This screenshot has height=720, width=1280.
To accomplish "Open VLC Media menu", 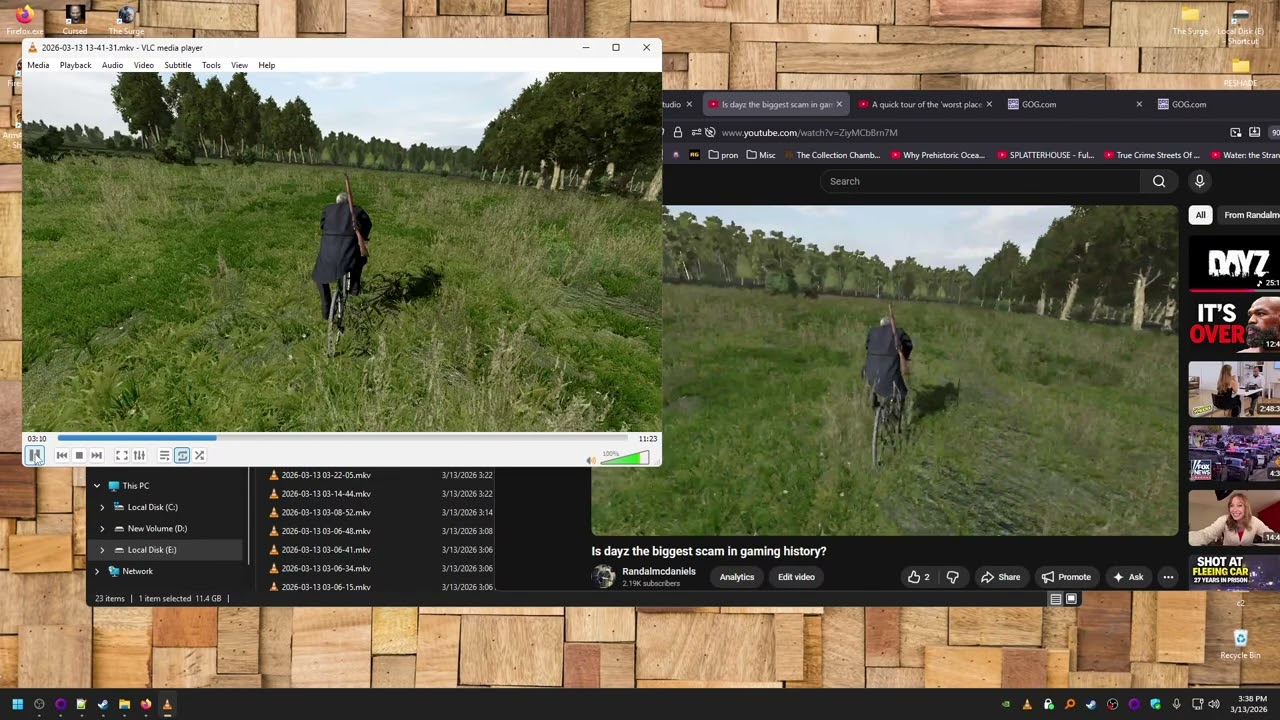I will (x=38, y=65).
